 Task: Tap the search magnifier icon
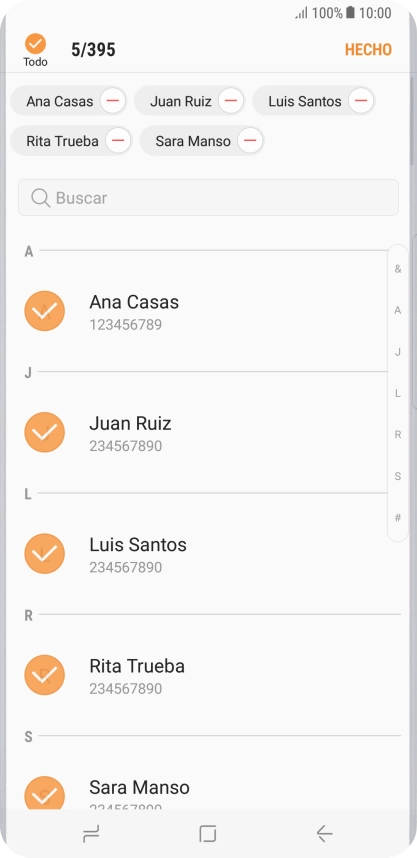(40, 198)
